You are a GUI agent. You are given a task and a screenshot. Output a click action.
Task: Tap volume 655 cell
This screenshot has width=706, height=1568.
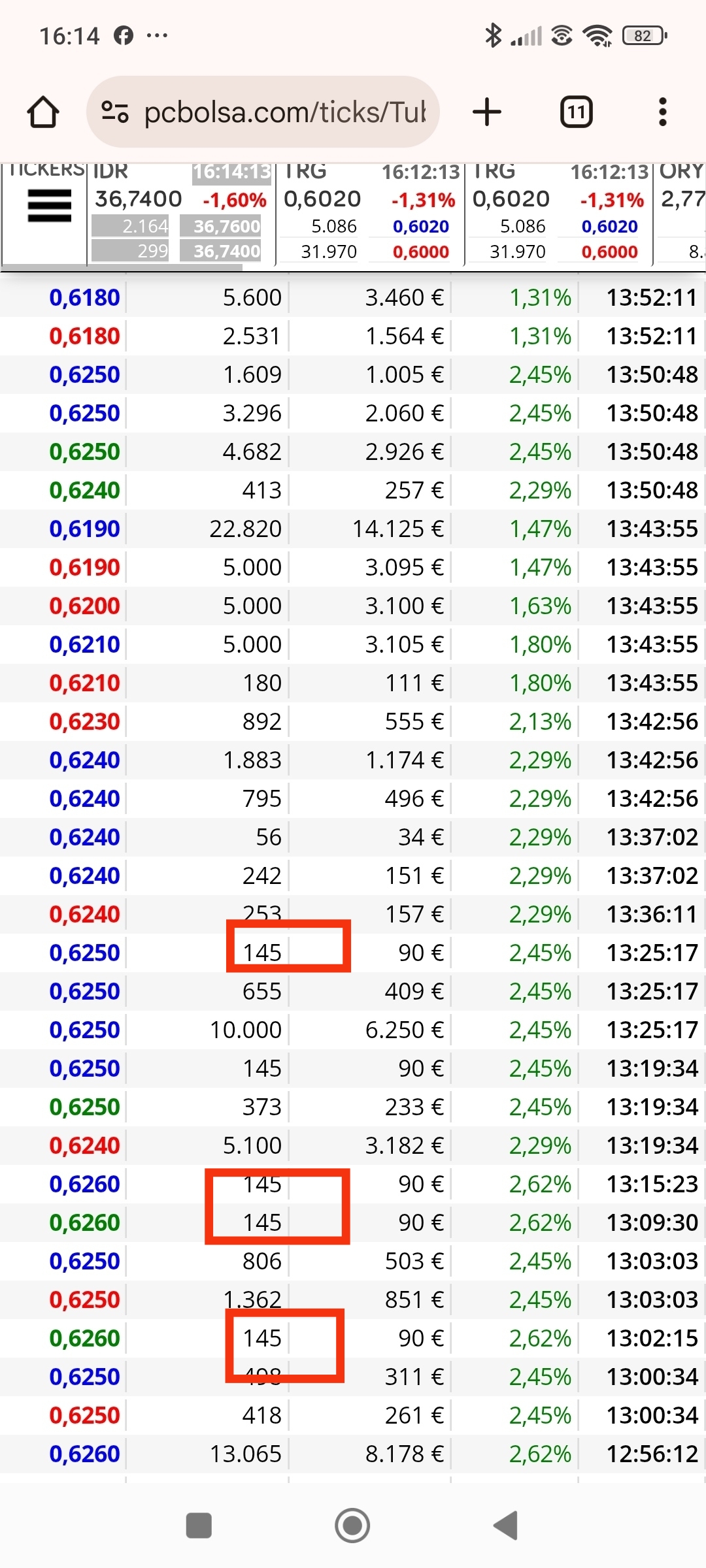click(262, 991)
